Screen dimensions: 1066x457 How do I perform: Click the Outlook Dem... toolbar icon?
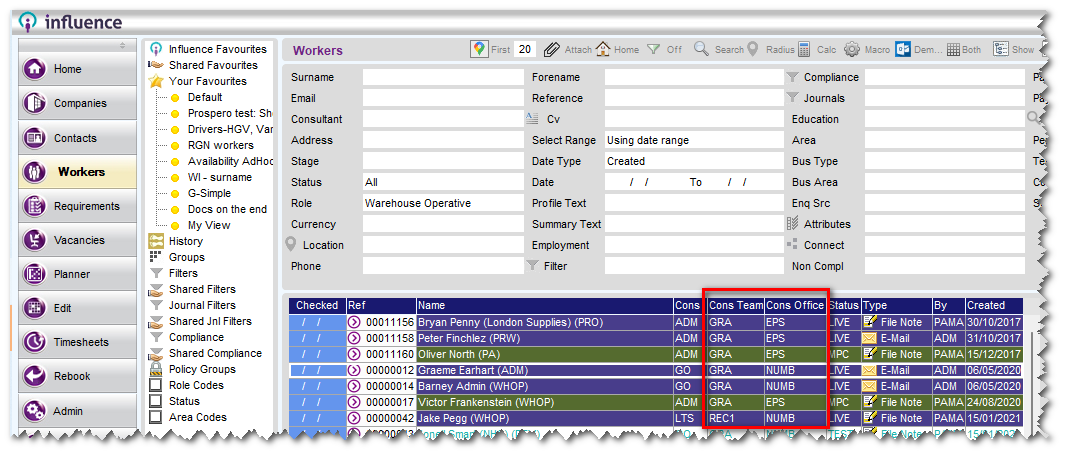[903, 49]
